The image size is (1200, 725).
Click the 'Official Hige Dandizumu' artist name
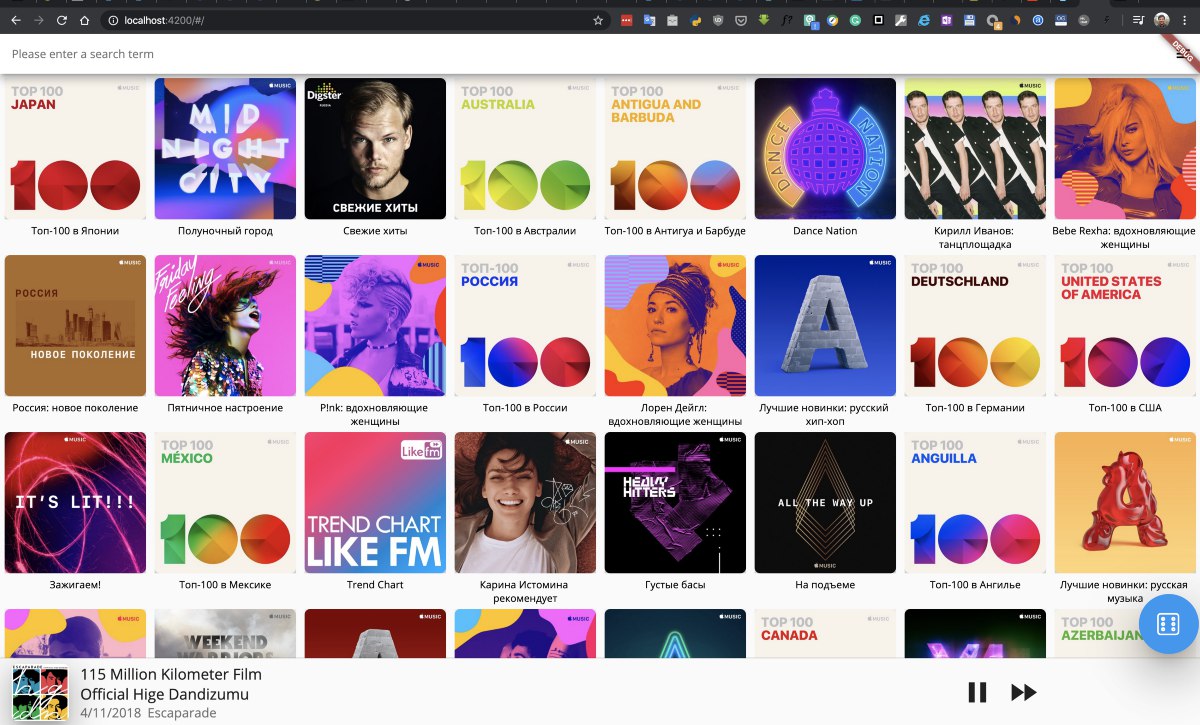tap(164, 694)
